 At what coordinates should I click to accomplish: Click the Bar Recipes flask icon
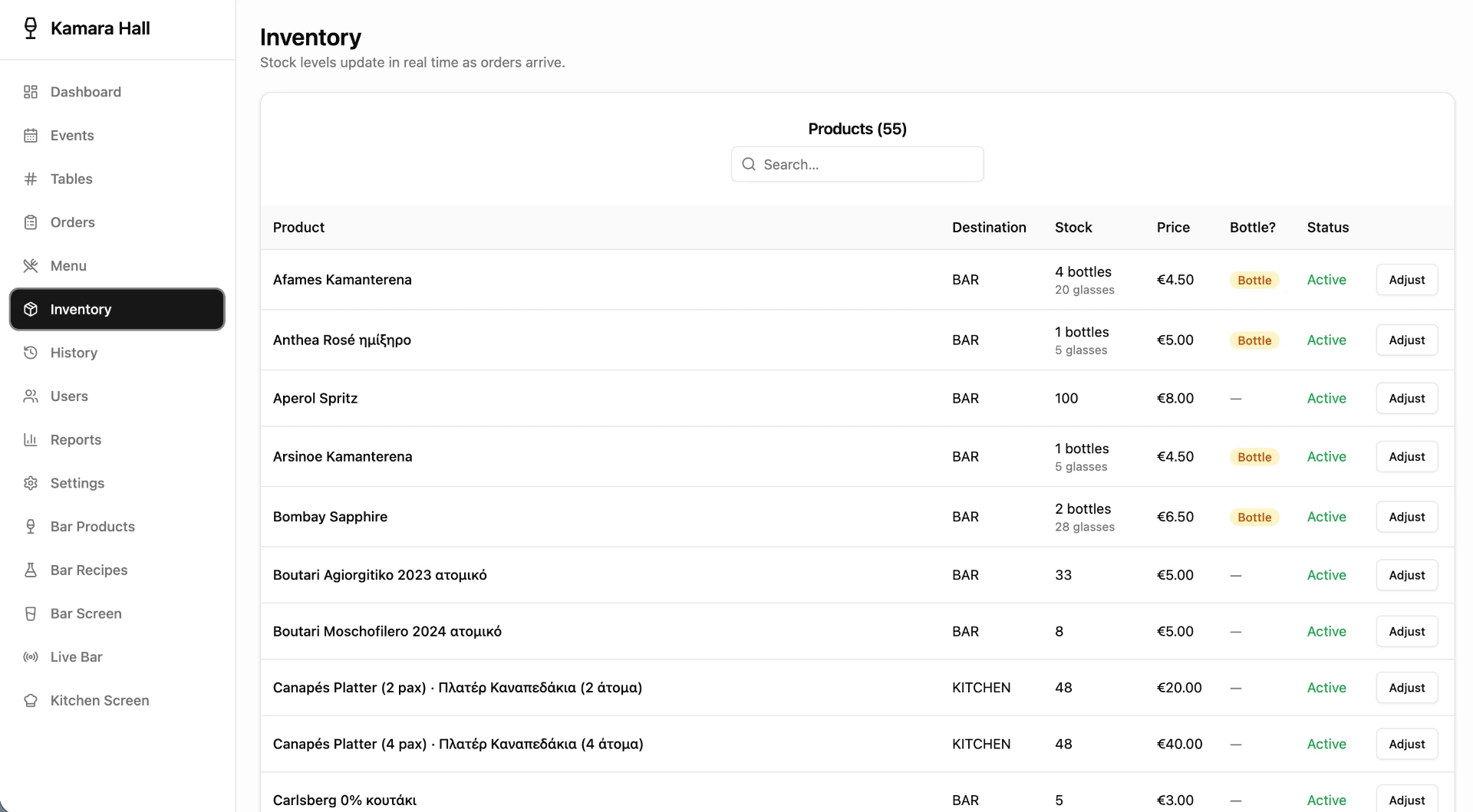31,570
